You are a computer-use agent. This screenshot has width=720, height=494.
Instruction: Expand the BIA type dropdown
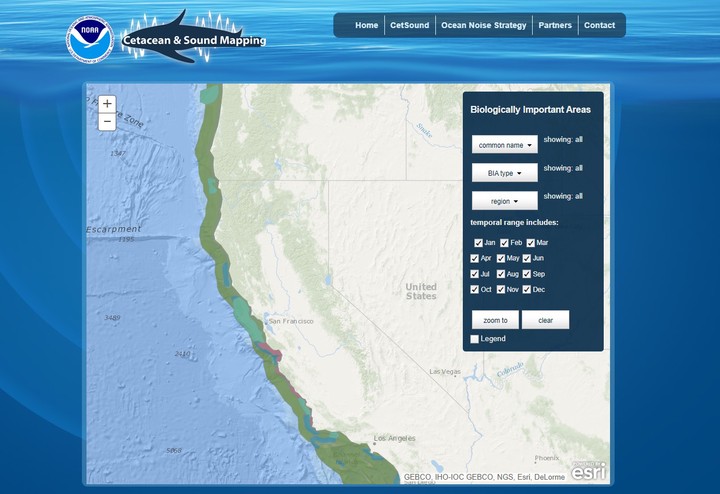[505, 173]
